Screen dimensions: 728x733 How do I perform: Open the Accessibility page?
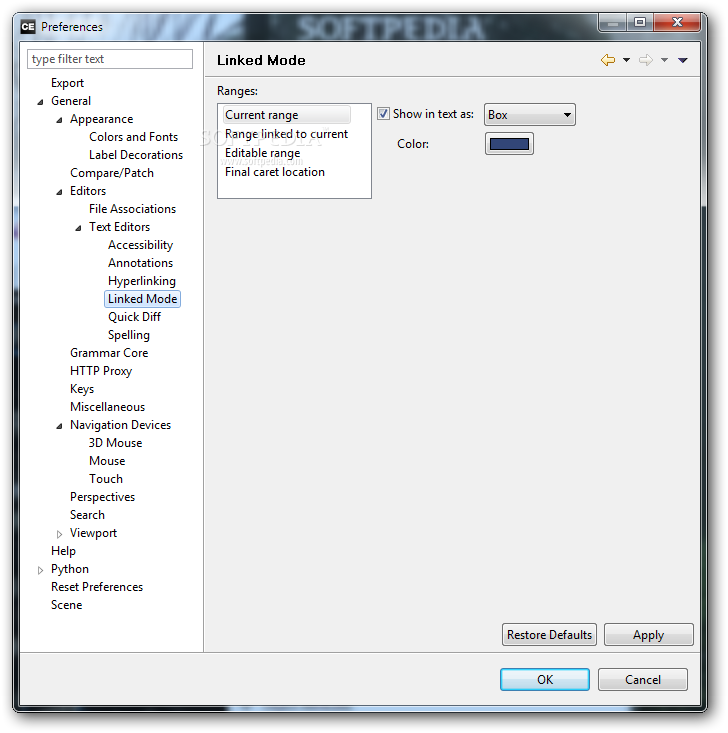coord(140,245)
